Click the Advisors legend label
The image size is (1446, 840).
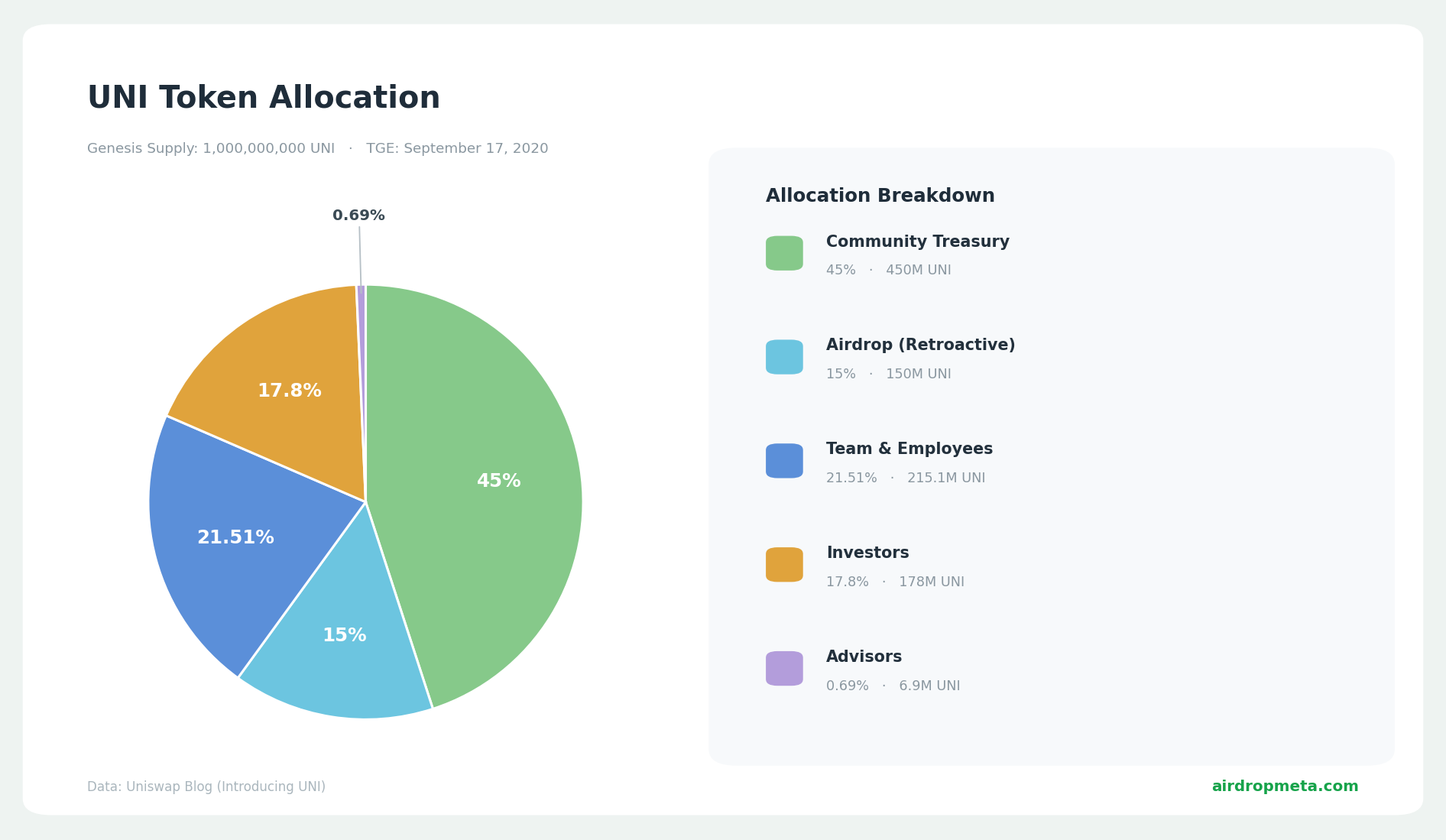click(864, 657)
